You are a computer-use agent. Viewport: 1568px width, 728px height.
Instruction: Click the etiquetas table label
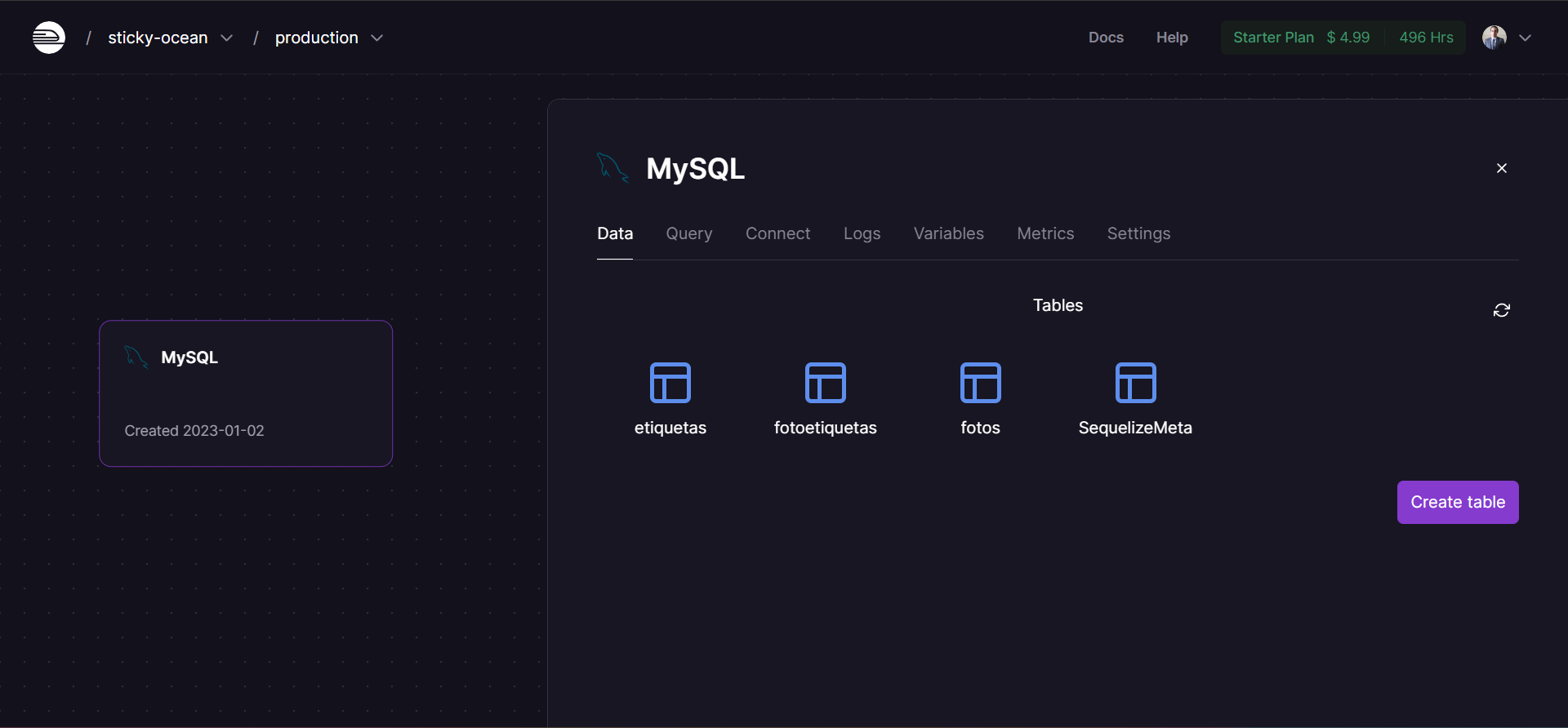[670, 428]
